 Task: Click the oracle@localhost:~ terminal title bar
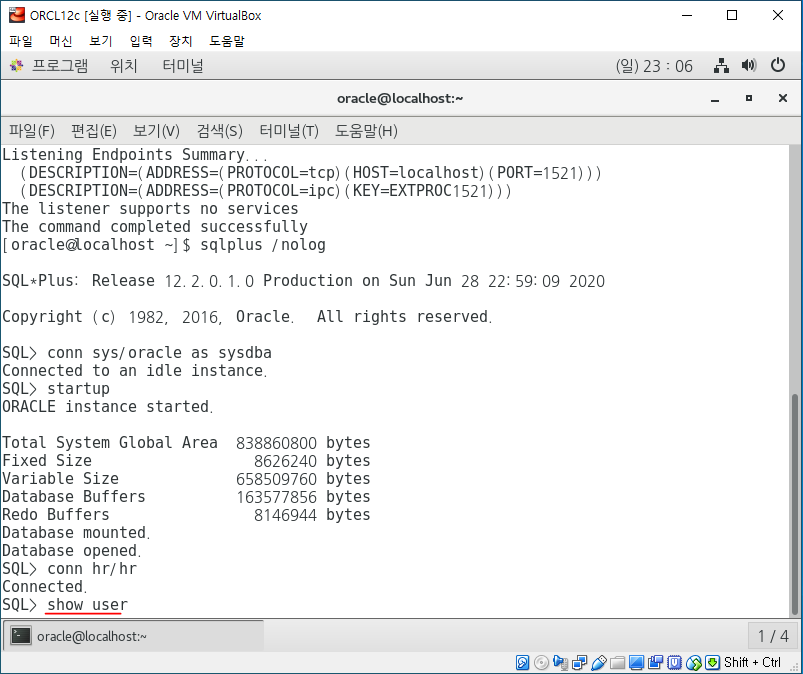pyautogui.click(x=400, y=98)
